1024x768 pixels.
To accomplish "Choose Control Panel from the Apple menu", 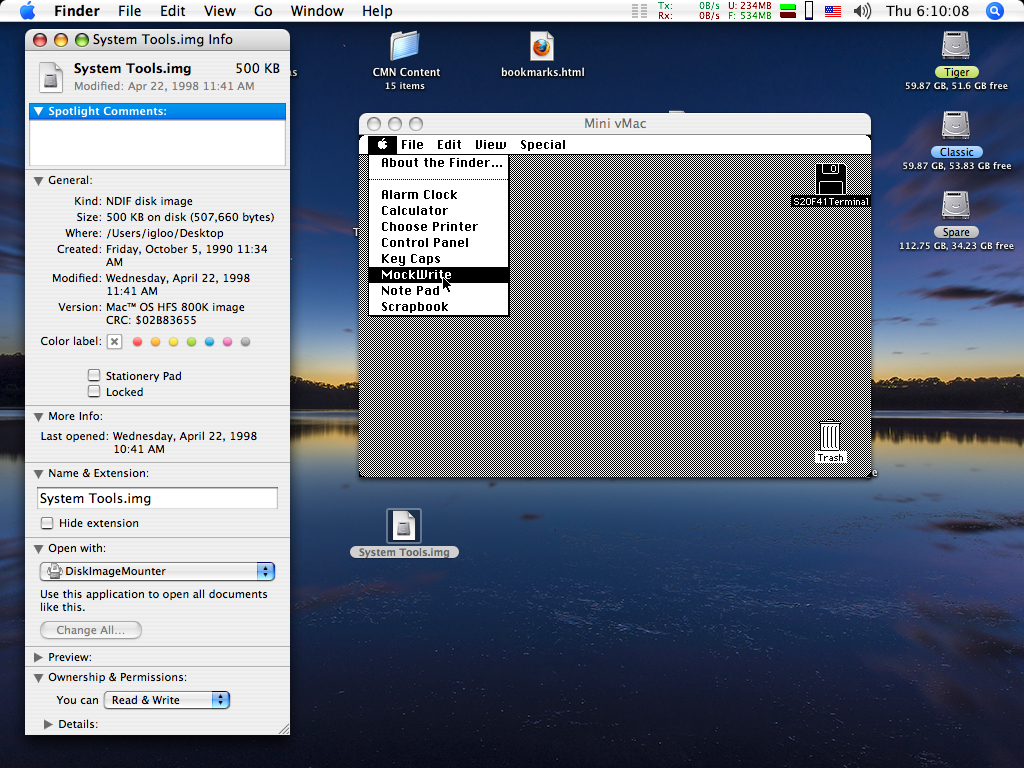I will tap(438, 243).
